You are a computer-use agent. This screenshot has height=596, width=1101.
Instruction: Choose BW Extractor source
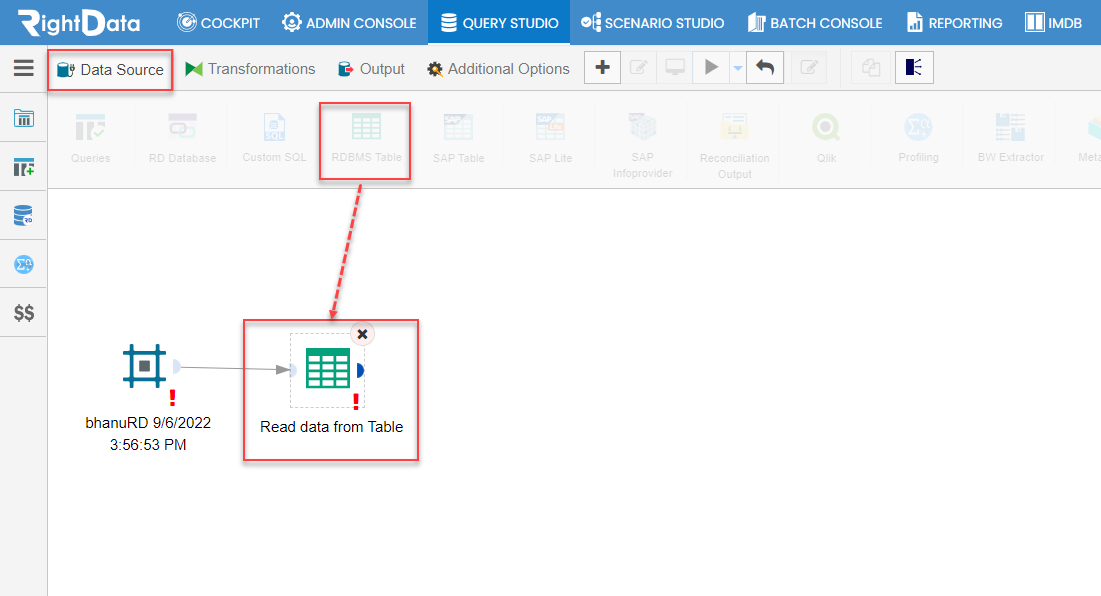(1010, 139)
